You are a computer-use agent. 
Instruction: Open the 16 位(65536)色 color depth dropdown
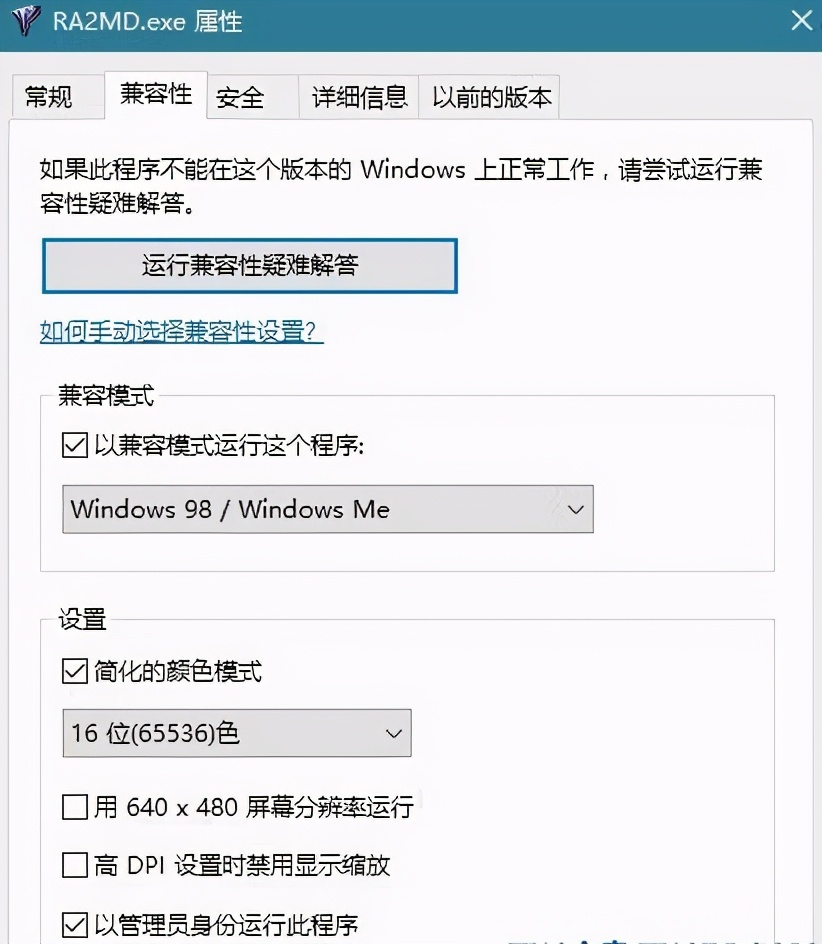[x=237, y=732]
